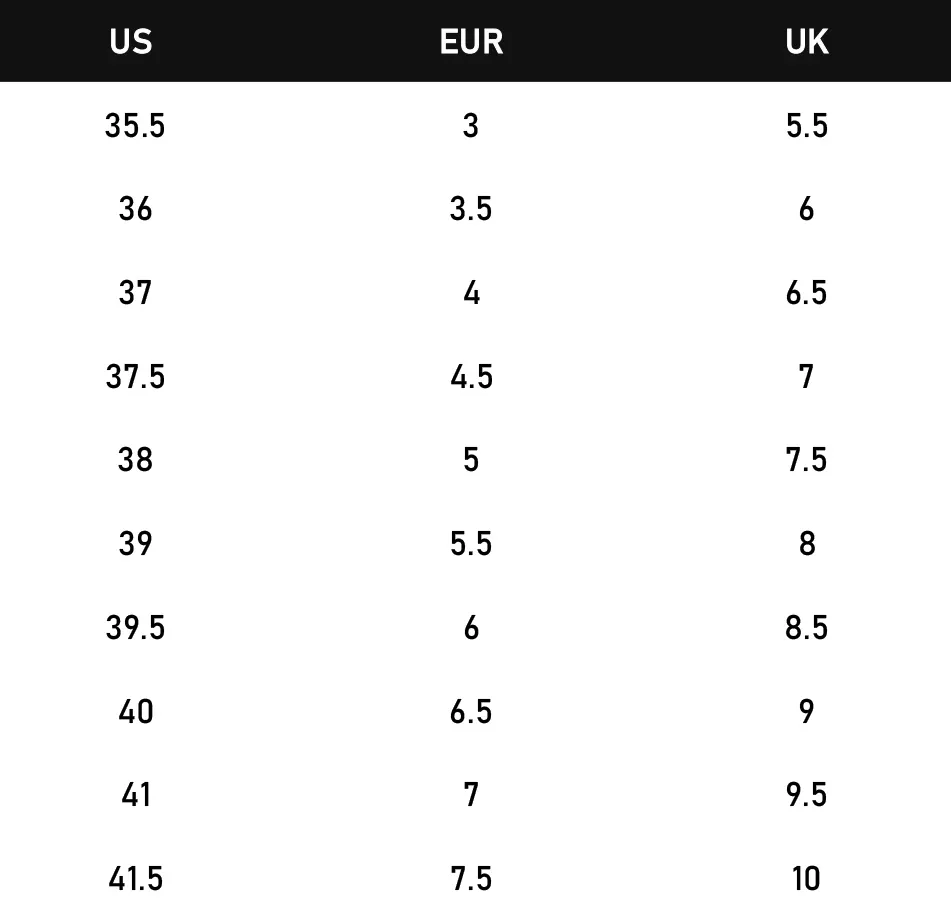This screenshot has height=906, width=951.
Task: Select 8.5 in the UK column
Action: tap(806, 628)
